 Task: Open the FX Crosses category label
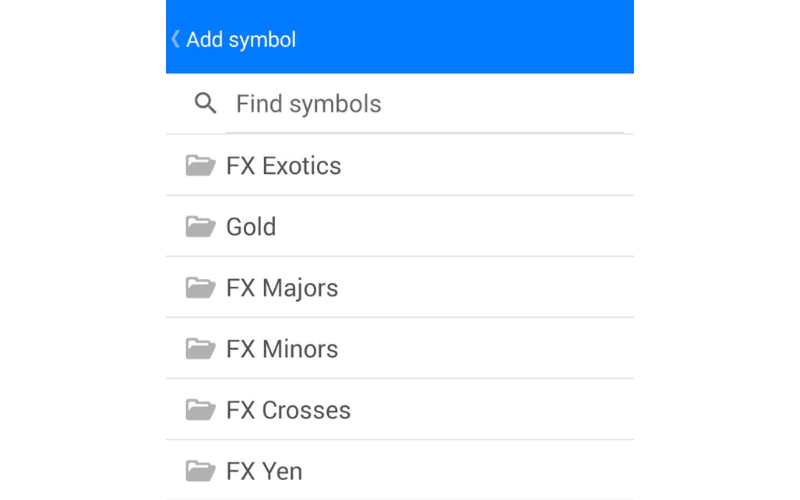coord(288,409)
